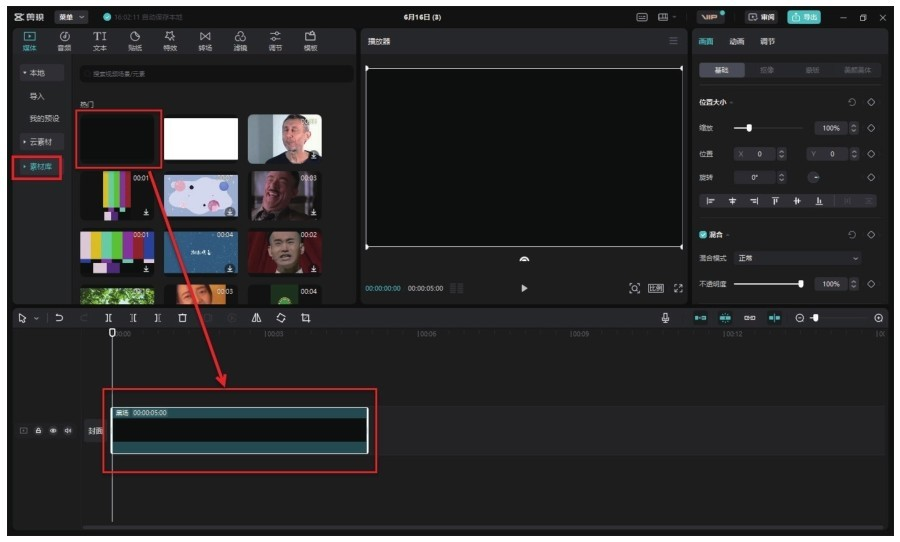Click the rotation 0° value field
The height and width of the screenshot is (542, 900).
click(754, 177)
